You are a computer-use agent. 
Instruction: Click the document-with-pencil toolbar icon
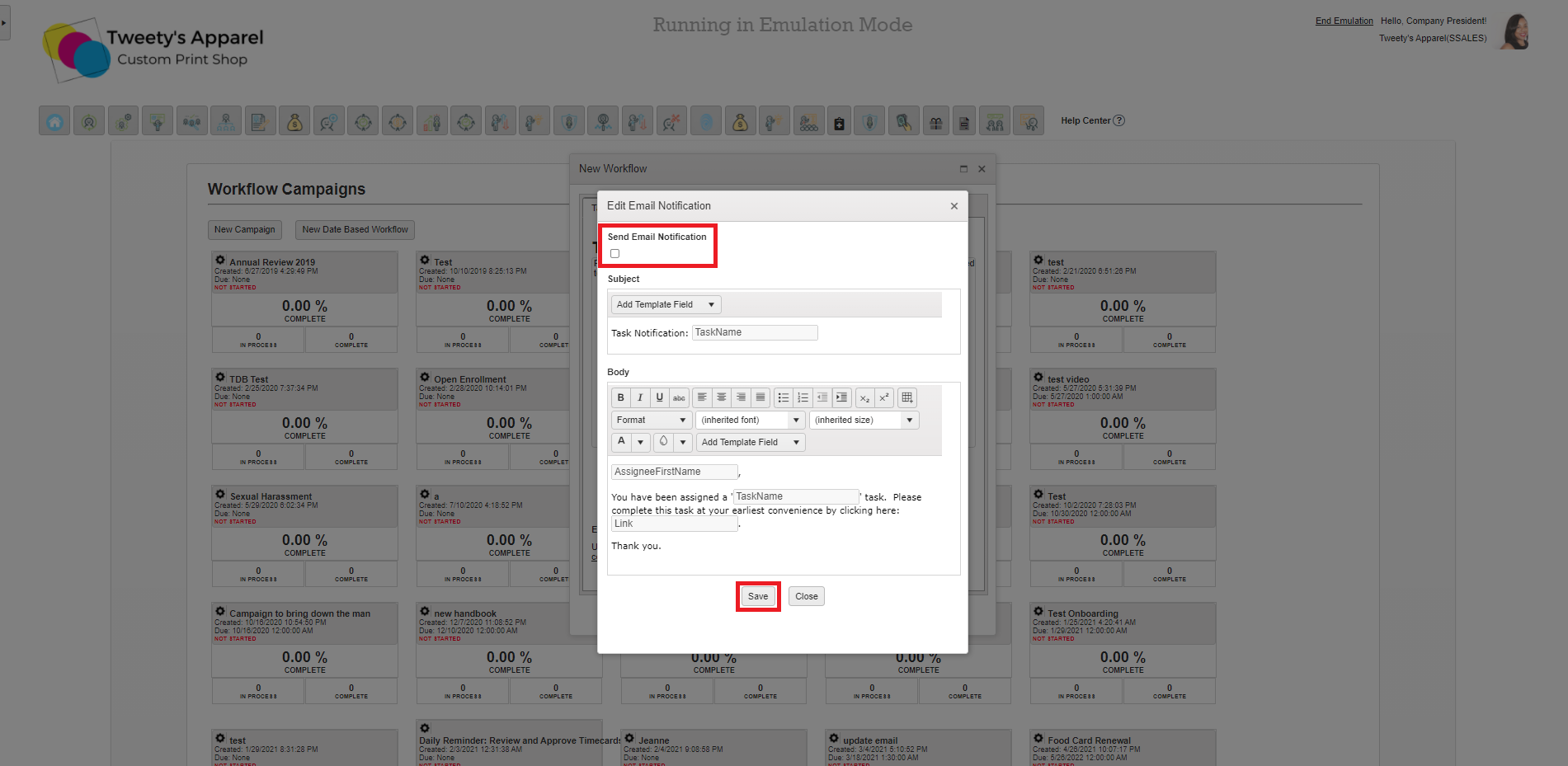(x=260, y=121)
